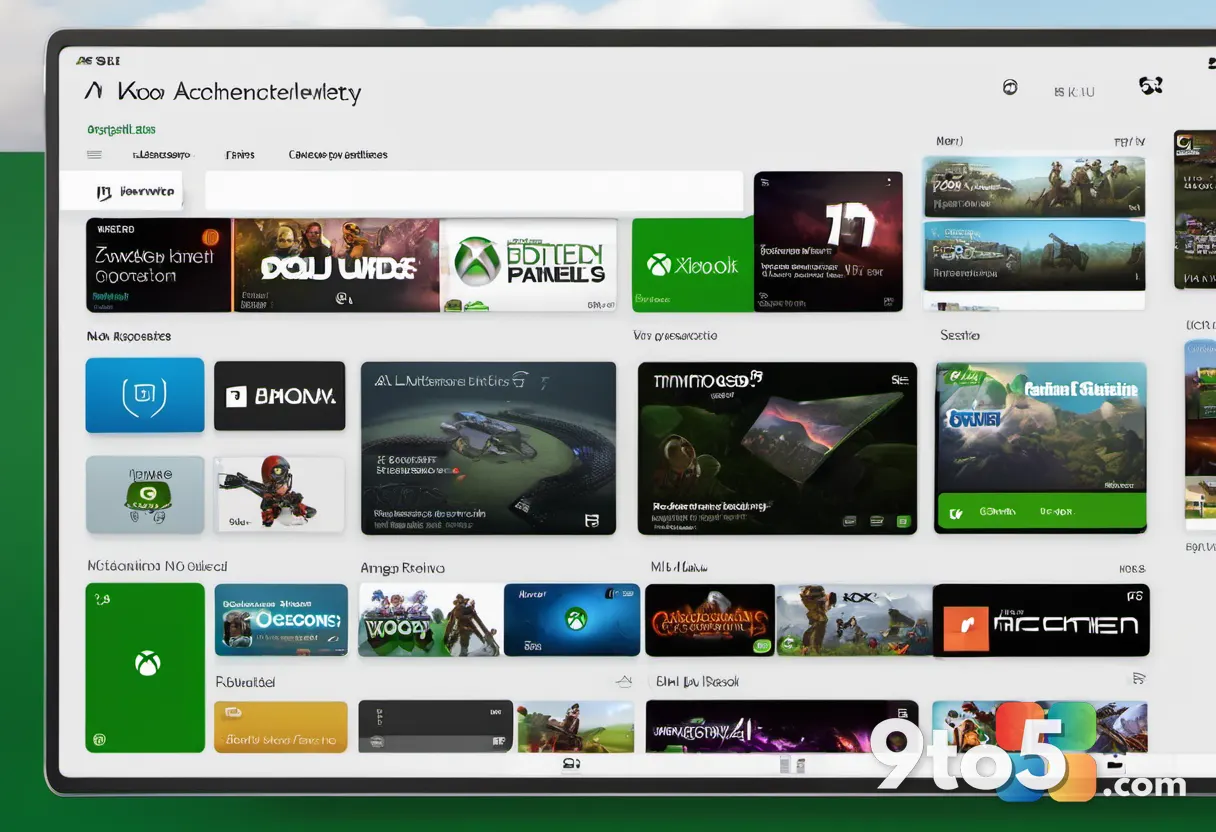1216x832 pixels.
Task: Open the black 'BHONV.' tile
Action: 279,396
